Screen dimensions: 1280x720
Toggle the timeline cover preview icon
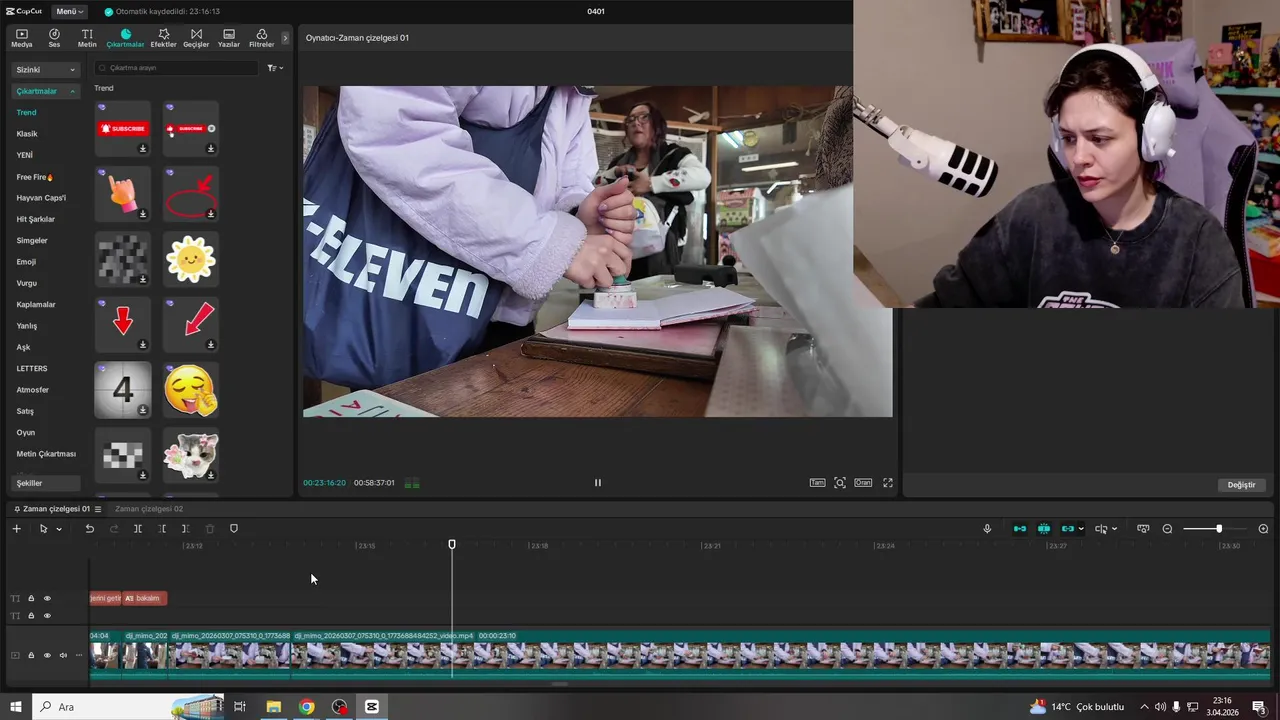(1143, 529)
